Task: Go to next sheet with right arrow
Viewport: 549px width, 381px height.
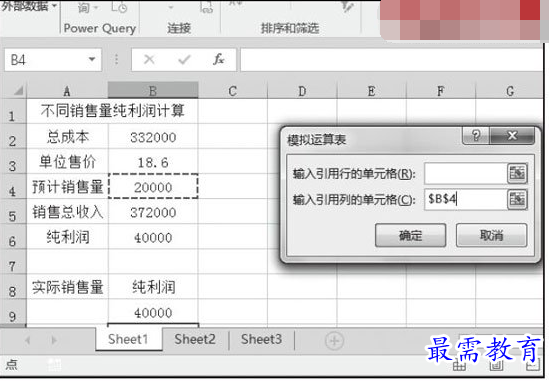Action: click(54, 340)
